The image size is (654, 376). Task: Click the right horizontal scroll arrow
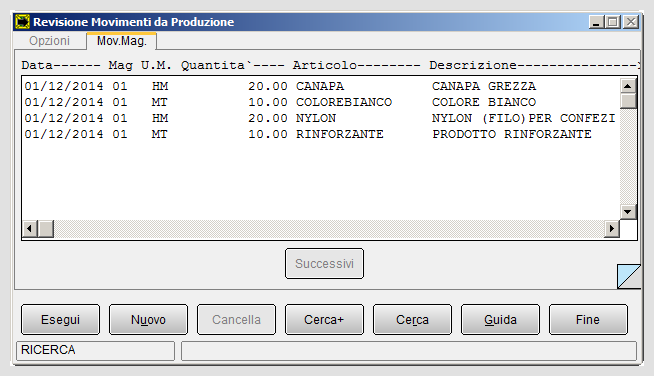click(x=612, y=229)
